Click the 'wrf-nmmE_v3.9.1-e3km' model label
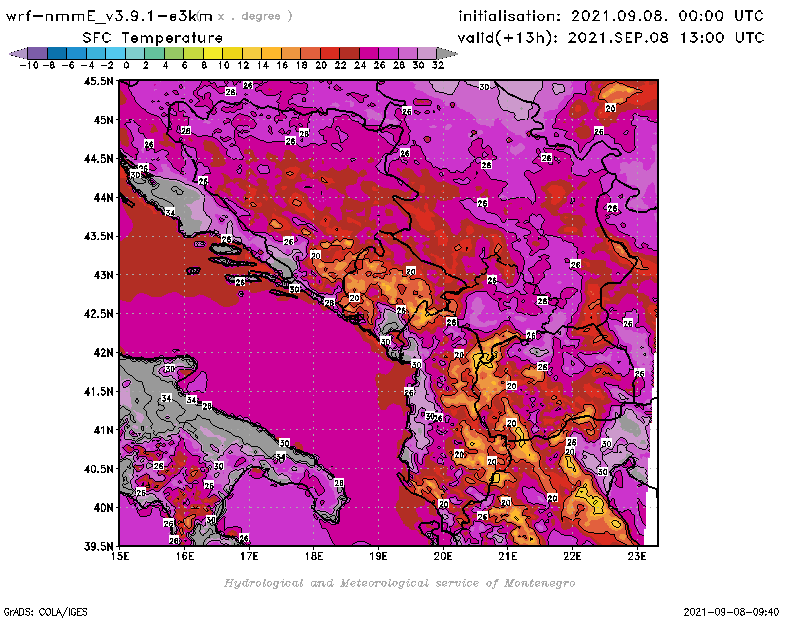The width and height of the screenshot is (800, 618). tap(108, 16)
